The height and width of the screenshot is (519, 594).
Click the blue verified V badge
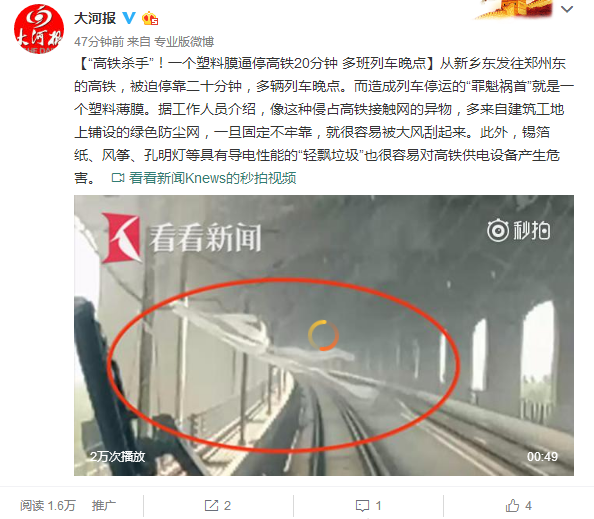pos(129,18)
